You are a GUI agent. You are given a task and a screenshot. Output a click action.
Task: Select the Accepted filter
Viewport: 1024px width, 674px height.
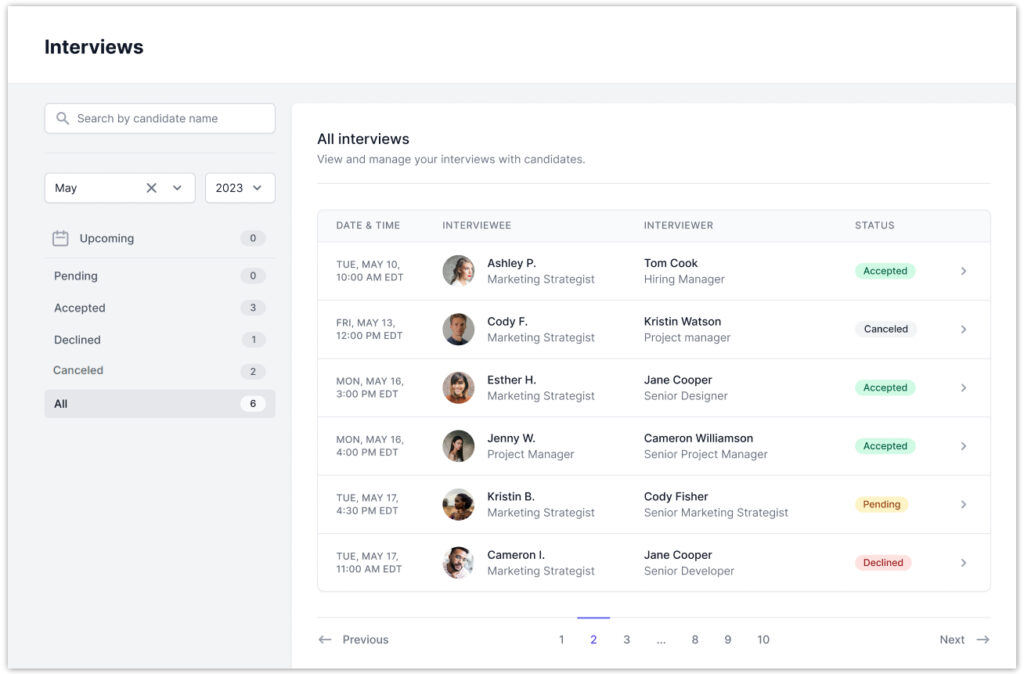click(80, 308)
